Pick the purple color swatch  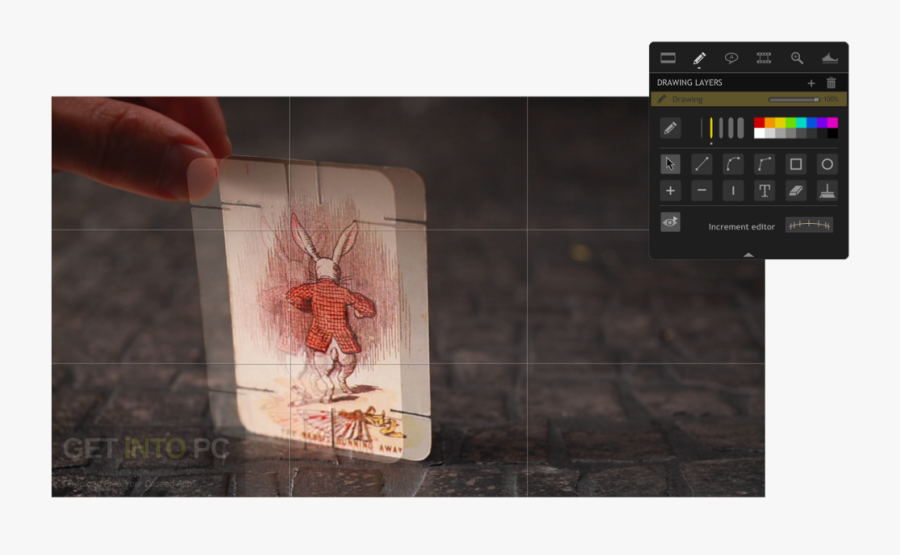[822, 122]
